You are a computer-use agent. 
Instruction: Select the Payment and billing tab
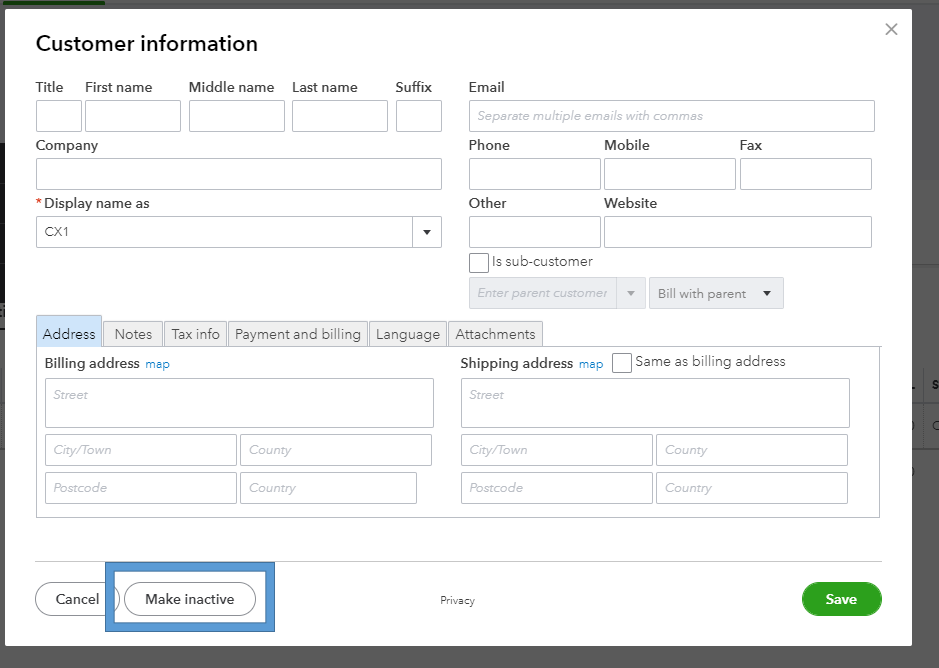[x=298, y=334]
